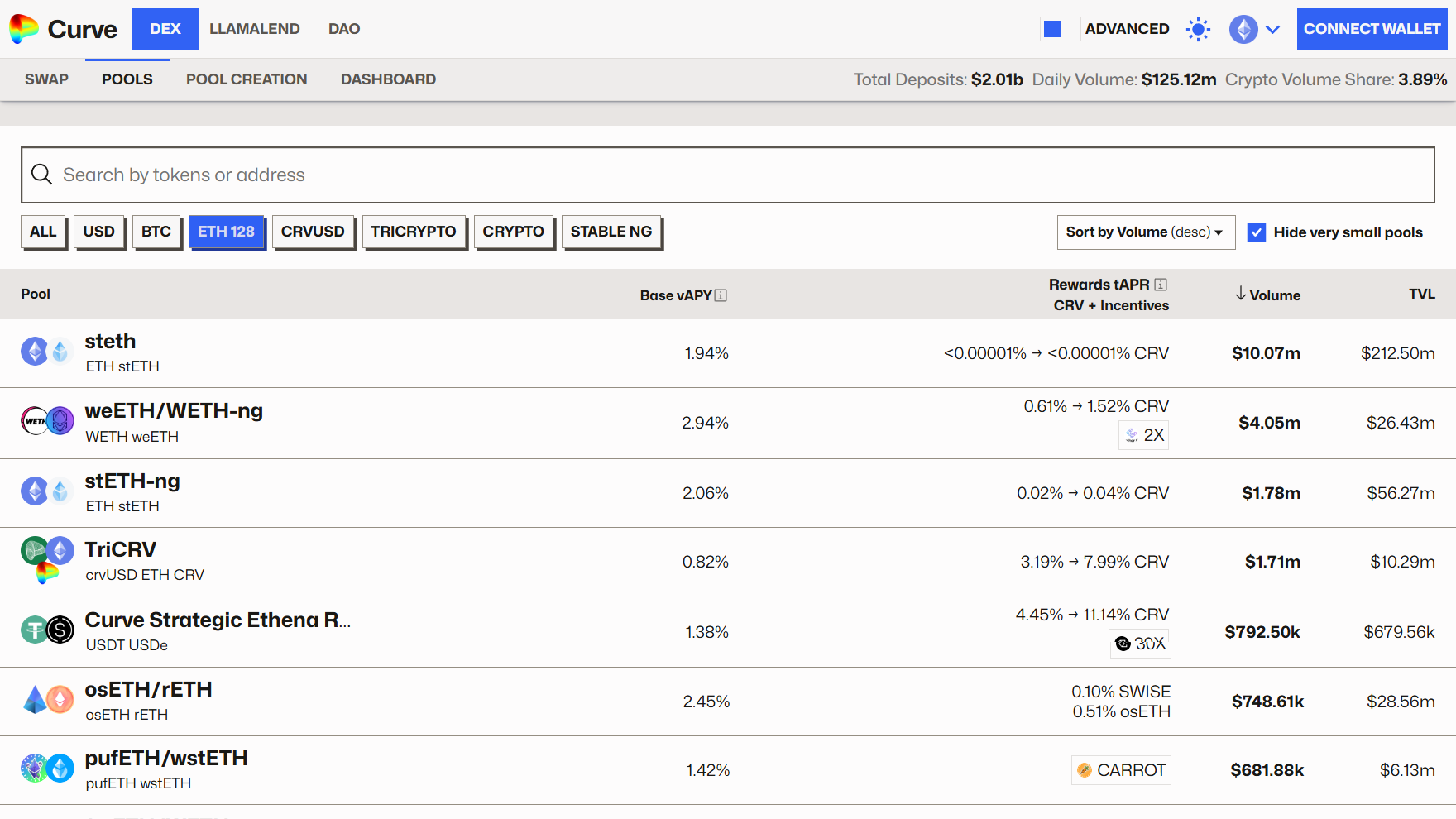Click the Volume sort arrow icon
Viewport: 1456px width, 819px height.
pyautogui.click(x=1240, y=294)
